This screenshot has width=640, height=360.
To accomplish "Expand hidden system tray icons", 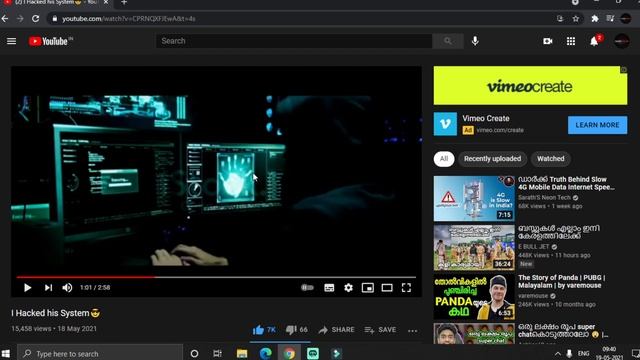I will click(x=558, y=354).
